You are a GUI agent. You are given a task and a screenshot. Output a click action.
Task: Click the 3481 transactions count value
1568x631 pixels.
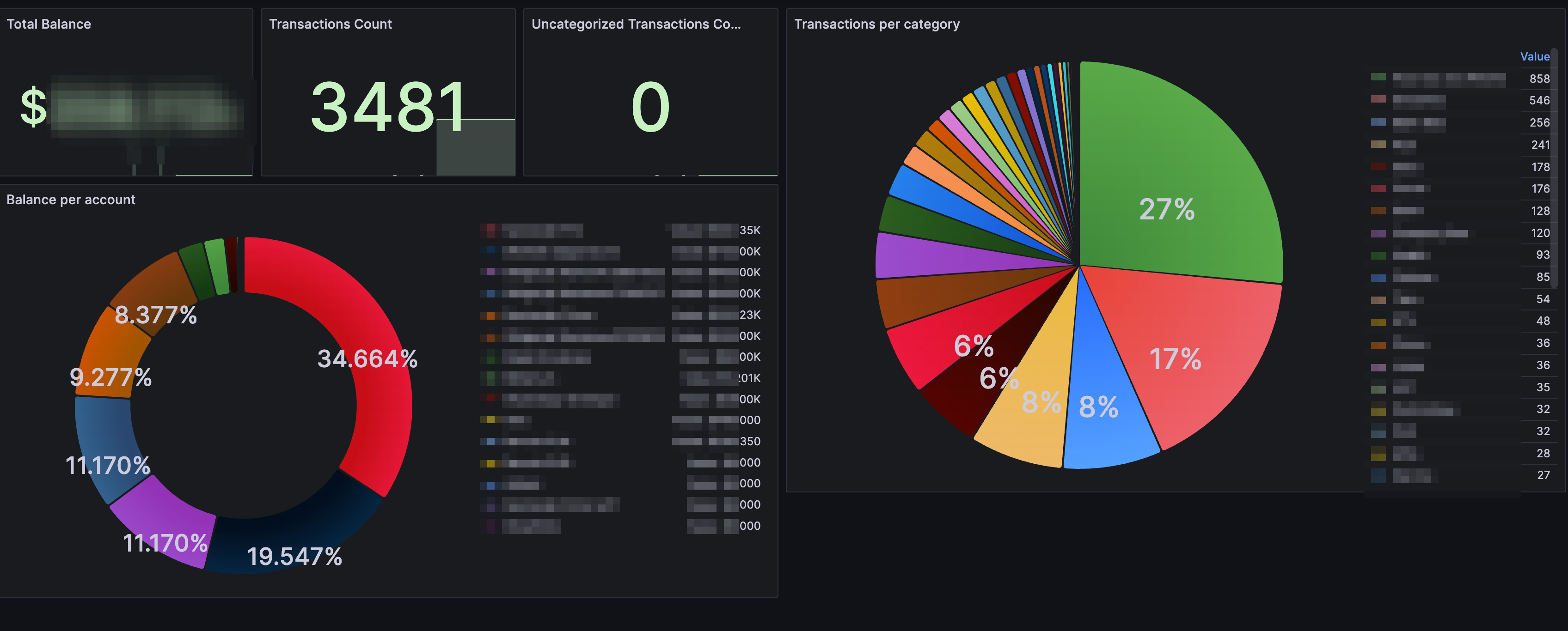388,107
